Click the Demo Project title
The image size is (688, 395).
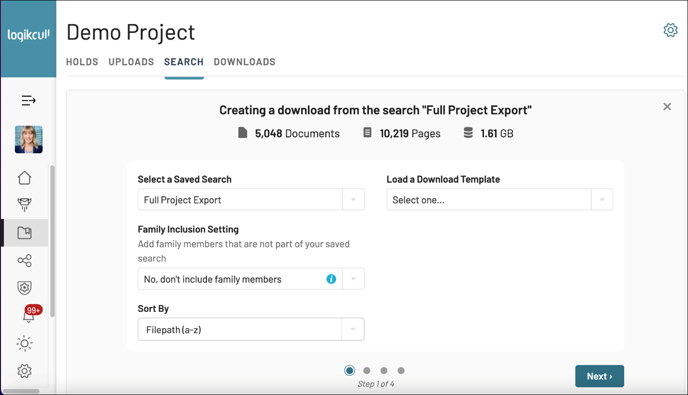coord(131,32)
